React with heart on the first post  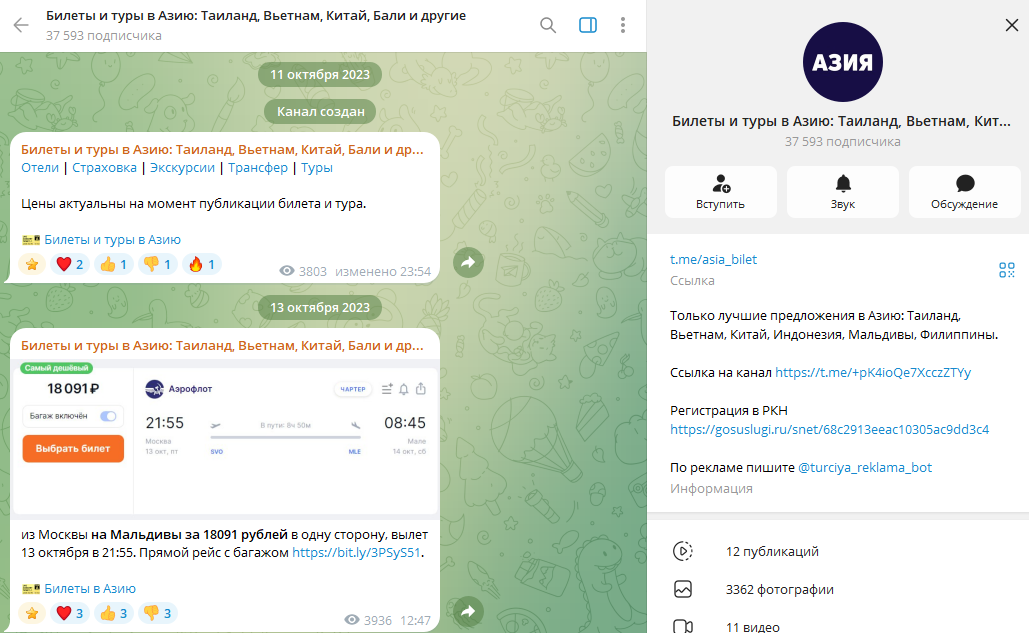coord(70,265)
